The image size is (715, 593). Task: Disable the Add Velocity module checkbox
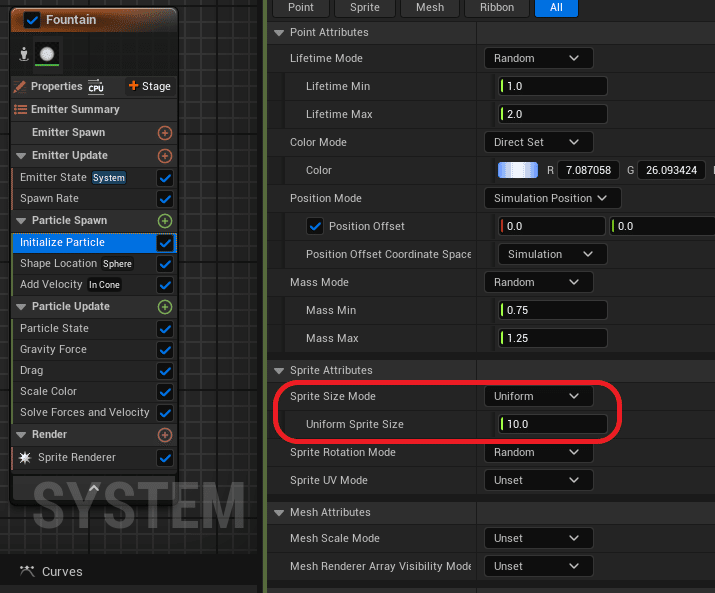(x=165, y=285)
